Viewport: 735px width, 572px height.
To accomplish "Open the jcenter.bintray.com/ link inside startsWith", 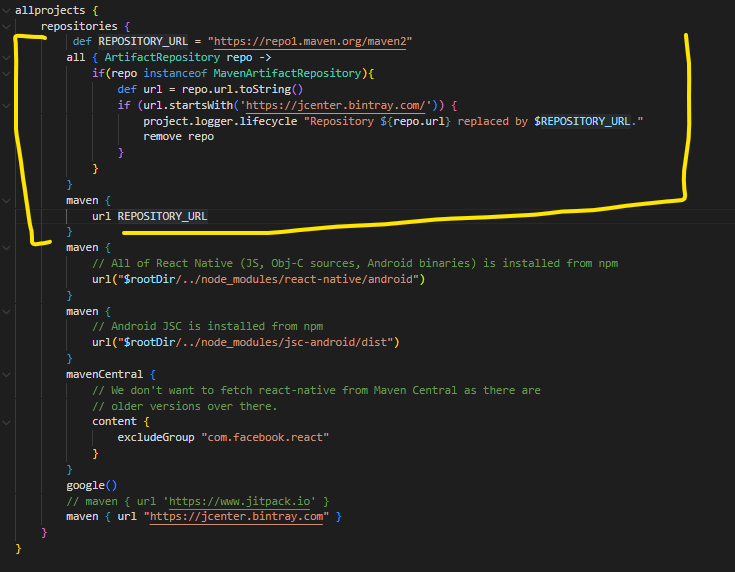I will coord(335,105).
